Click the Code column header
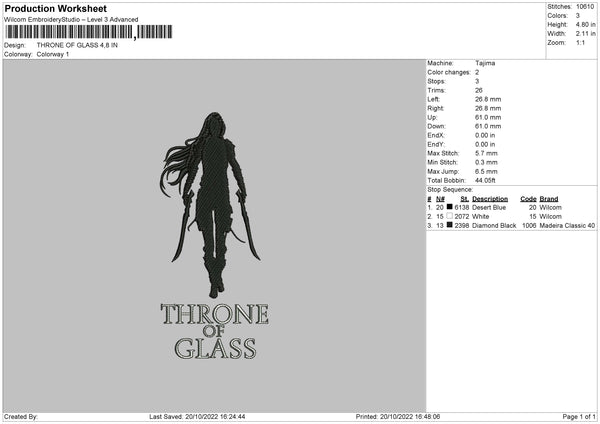The image size is (600, 424). [x=528, y=199]
